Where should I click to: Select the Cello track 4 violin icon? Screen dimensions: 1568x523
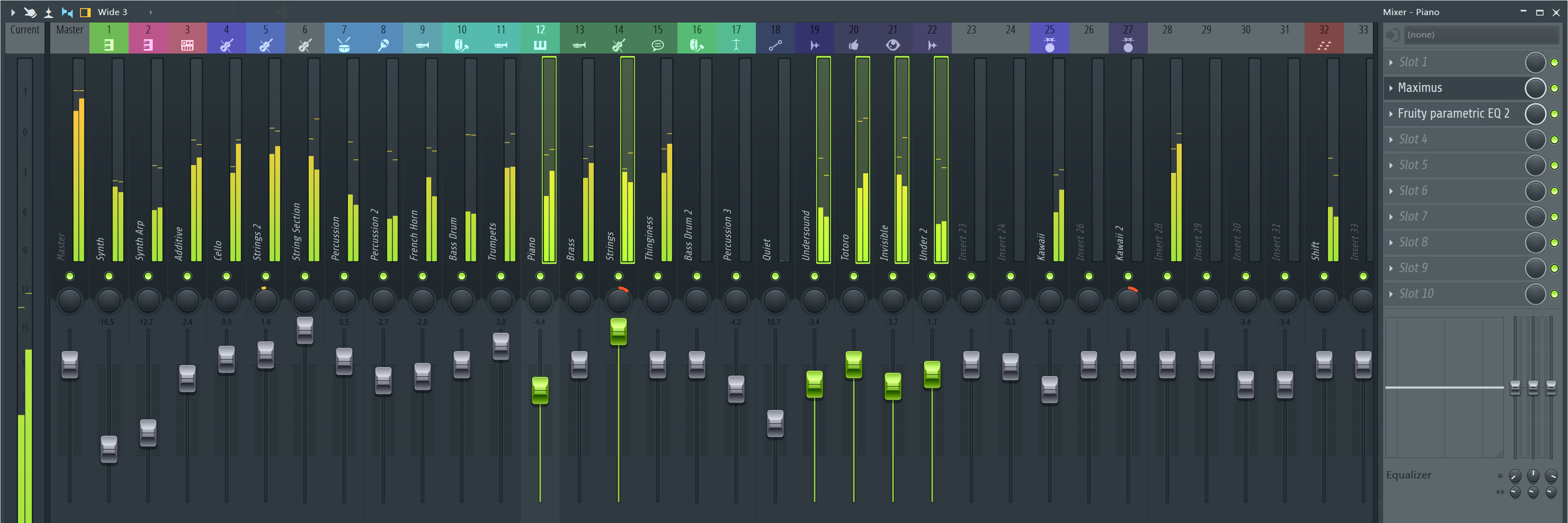tap(227, 45)
